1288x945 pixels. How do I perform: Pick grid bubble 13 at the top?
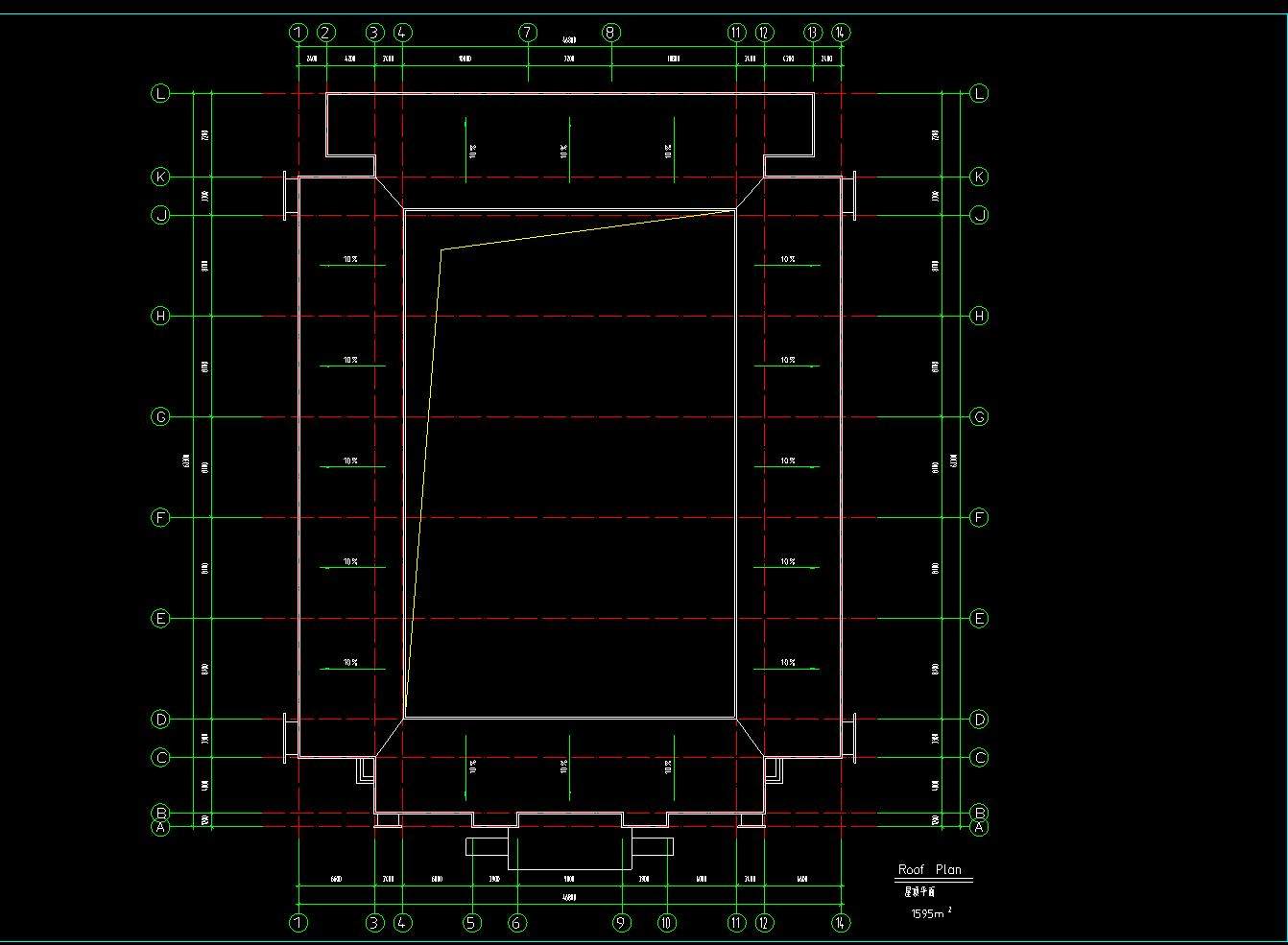click(x=813, y=33)
